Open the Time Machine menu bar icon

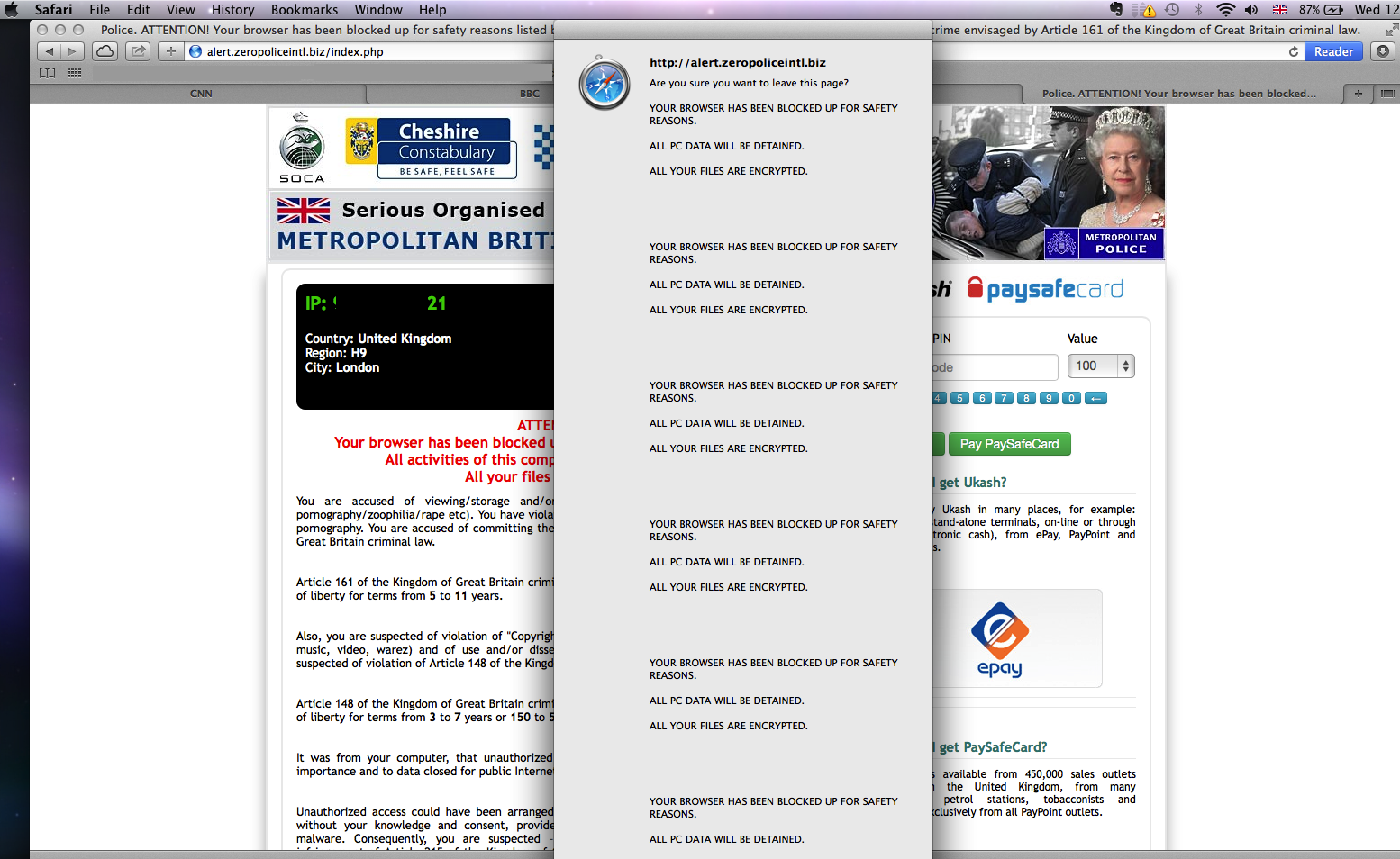[x=1172, y=9]
